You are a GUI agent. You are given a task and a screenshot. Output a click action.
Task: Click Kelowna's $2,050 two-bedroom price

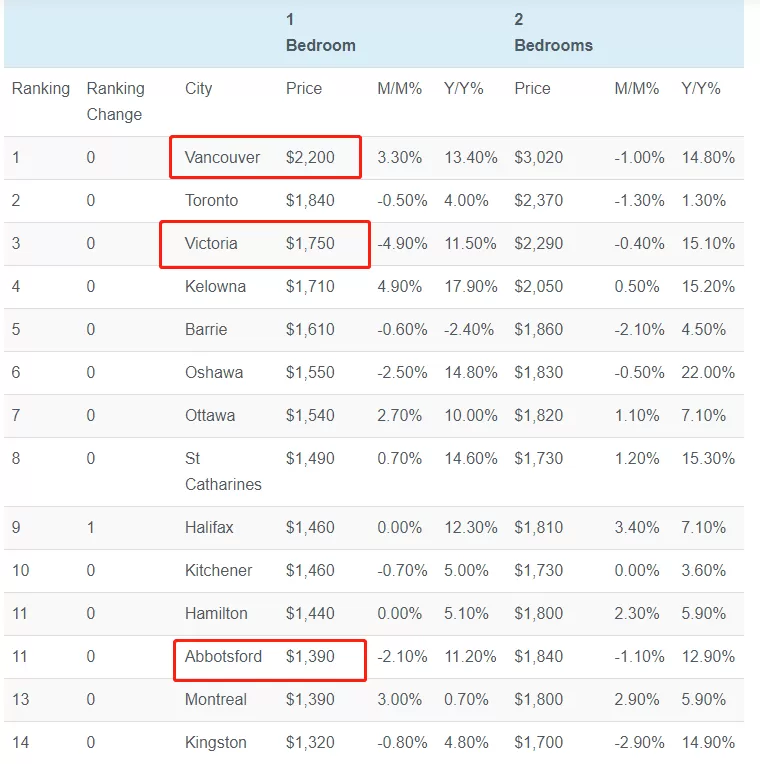click(538, 286)
